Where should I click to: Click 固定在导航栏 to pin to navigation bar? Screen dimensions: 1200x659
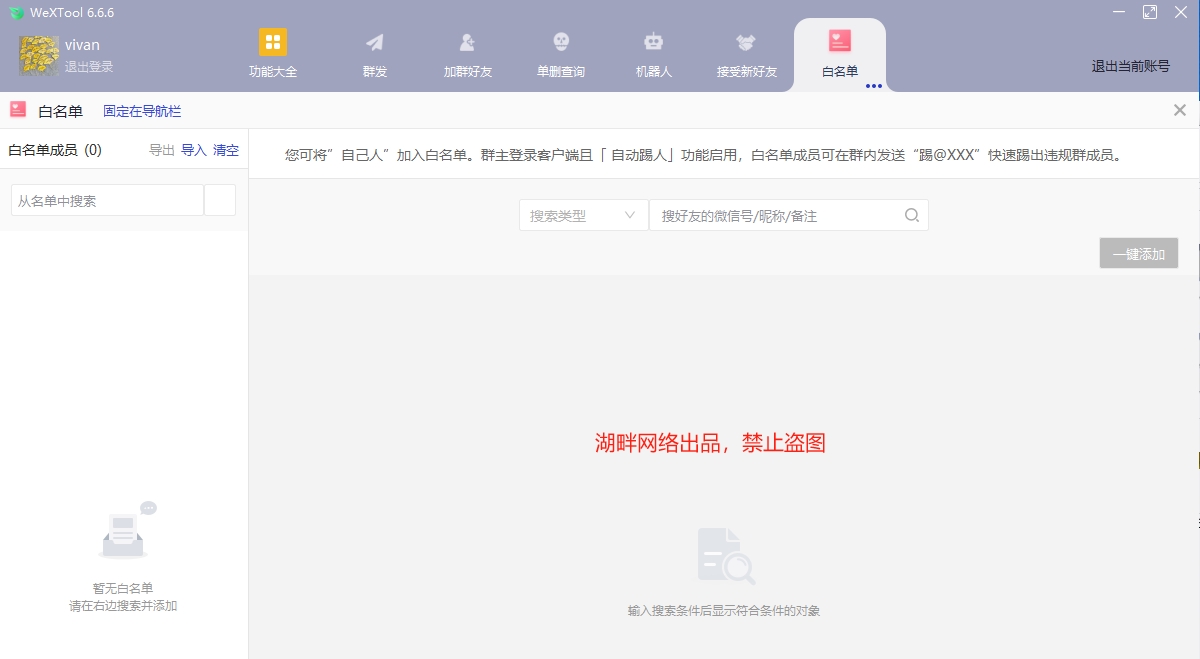[x=140, y=111]
